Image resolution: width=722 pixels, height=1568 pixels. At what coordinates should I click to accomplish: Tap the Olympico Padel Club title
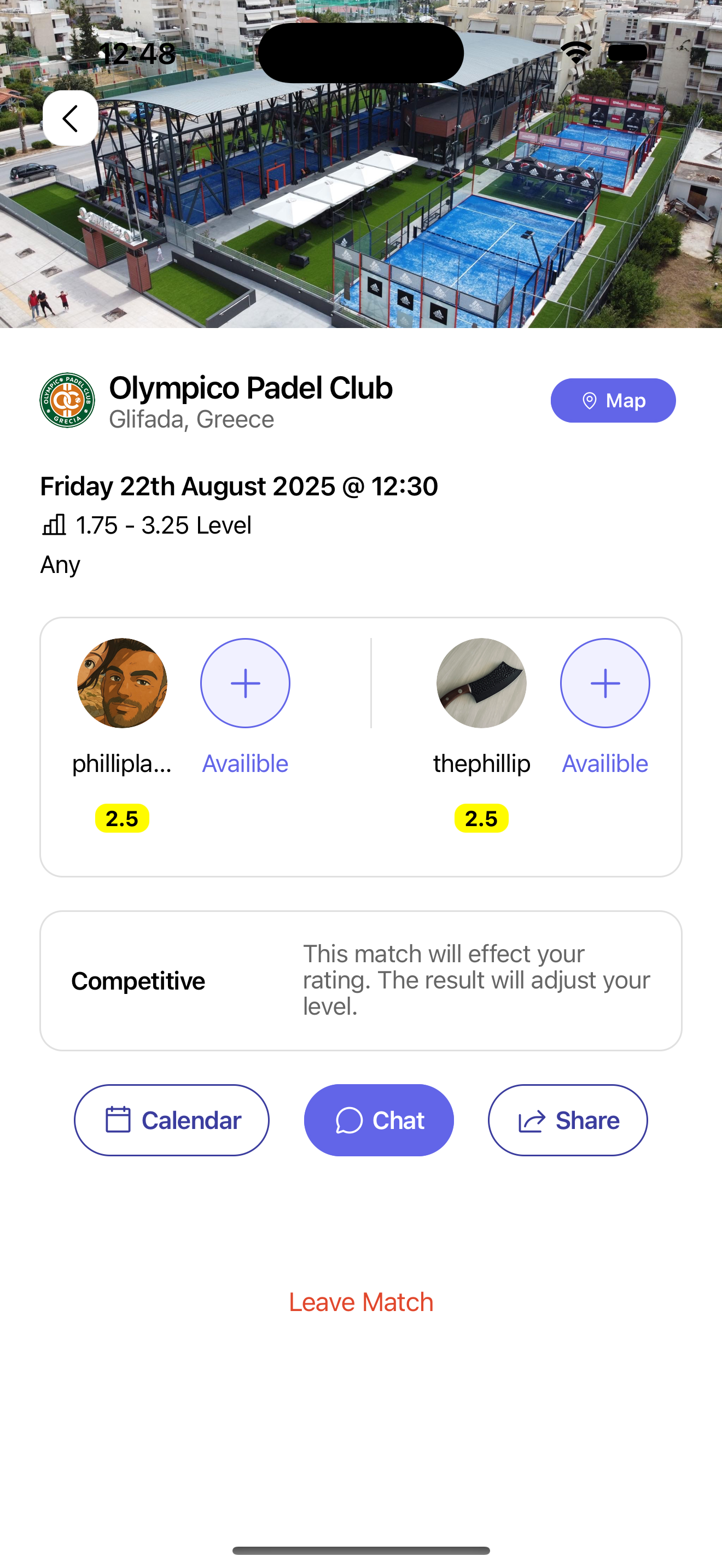[251, 388]
